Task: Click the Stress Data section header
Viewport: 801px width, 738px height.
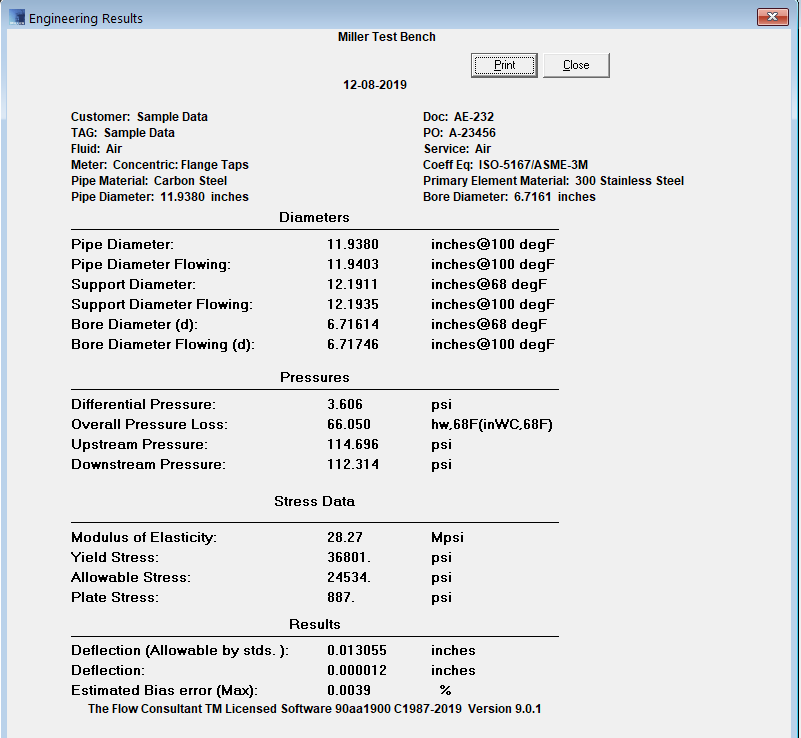Action: point(314,501)
